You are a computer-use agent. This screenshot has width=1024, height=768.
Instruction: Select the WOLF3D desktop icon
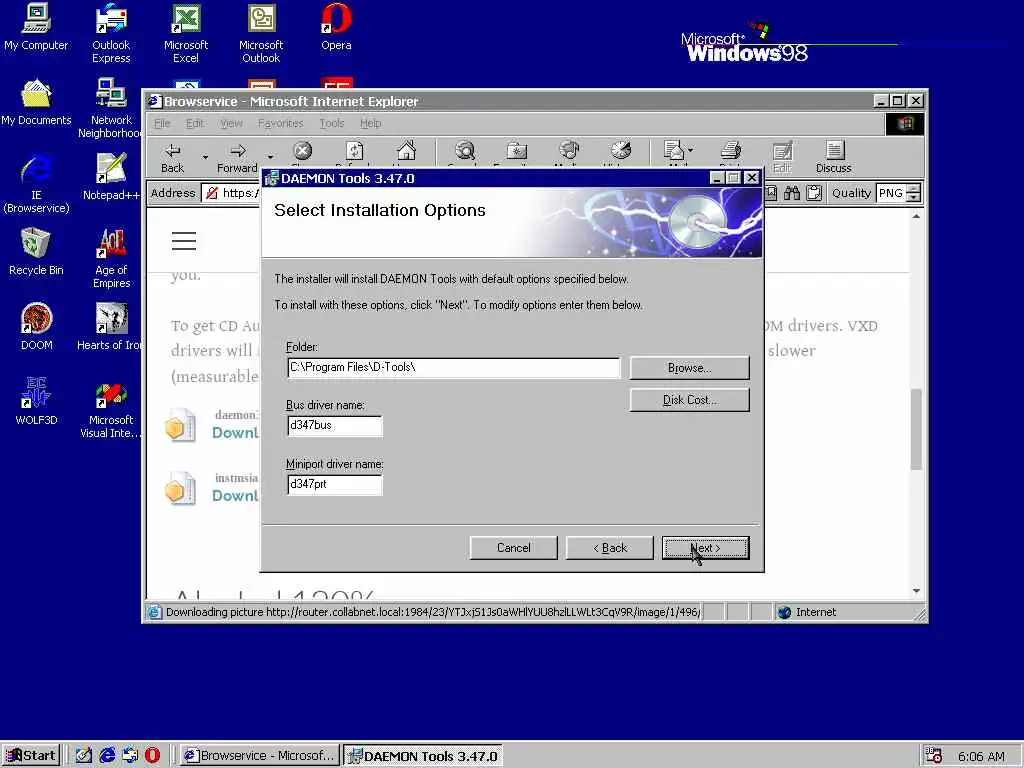click(37, 402)
